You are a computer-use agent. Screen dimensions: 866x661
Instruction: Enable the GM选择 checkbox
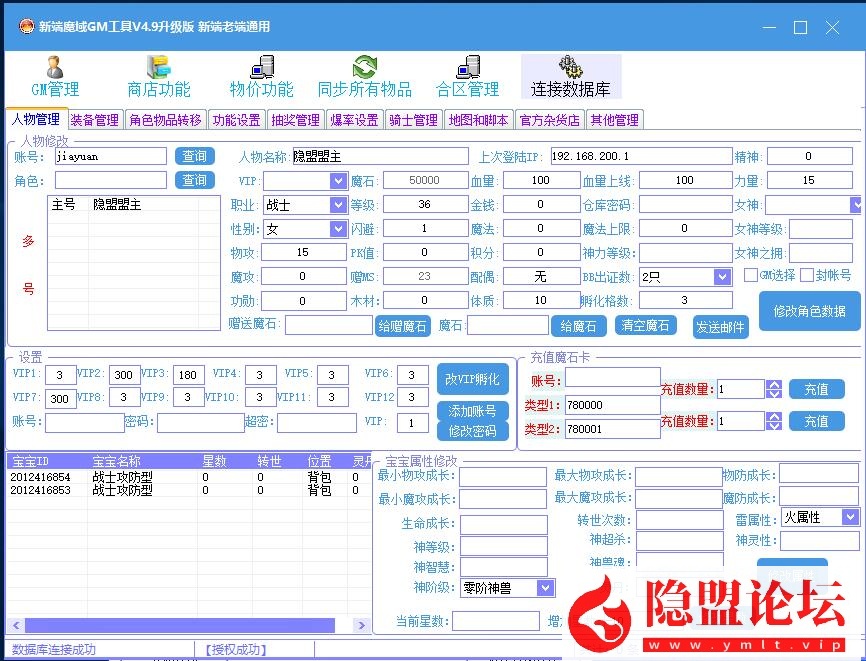tap(751, 274)
